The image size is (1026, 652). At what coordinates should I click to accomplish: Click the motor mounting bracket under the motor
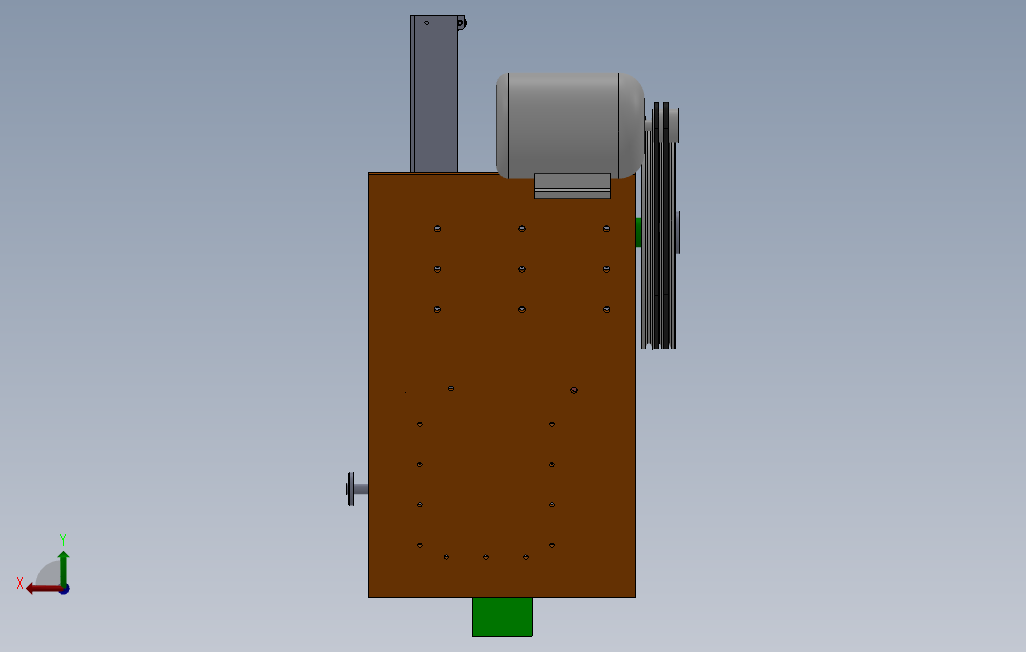(x=573, y=186)
